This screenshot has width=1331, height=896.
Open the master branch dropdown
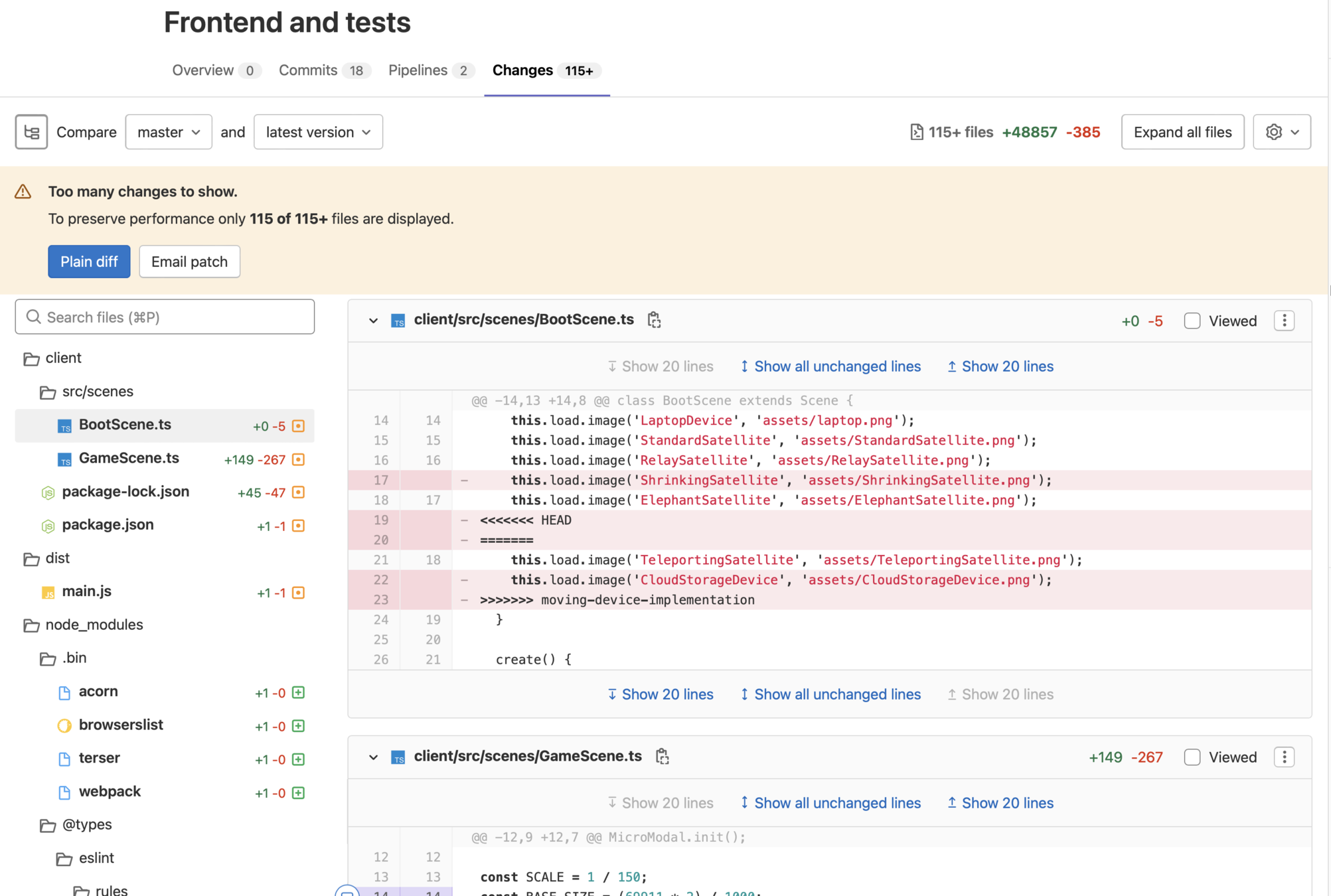[x=169, y=132]
